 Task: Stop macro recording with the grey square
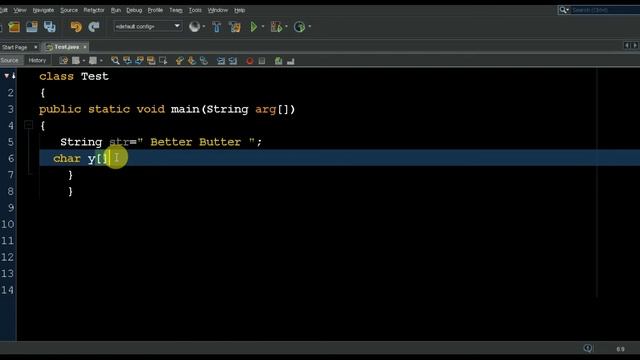coord(262,61)
